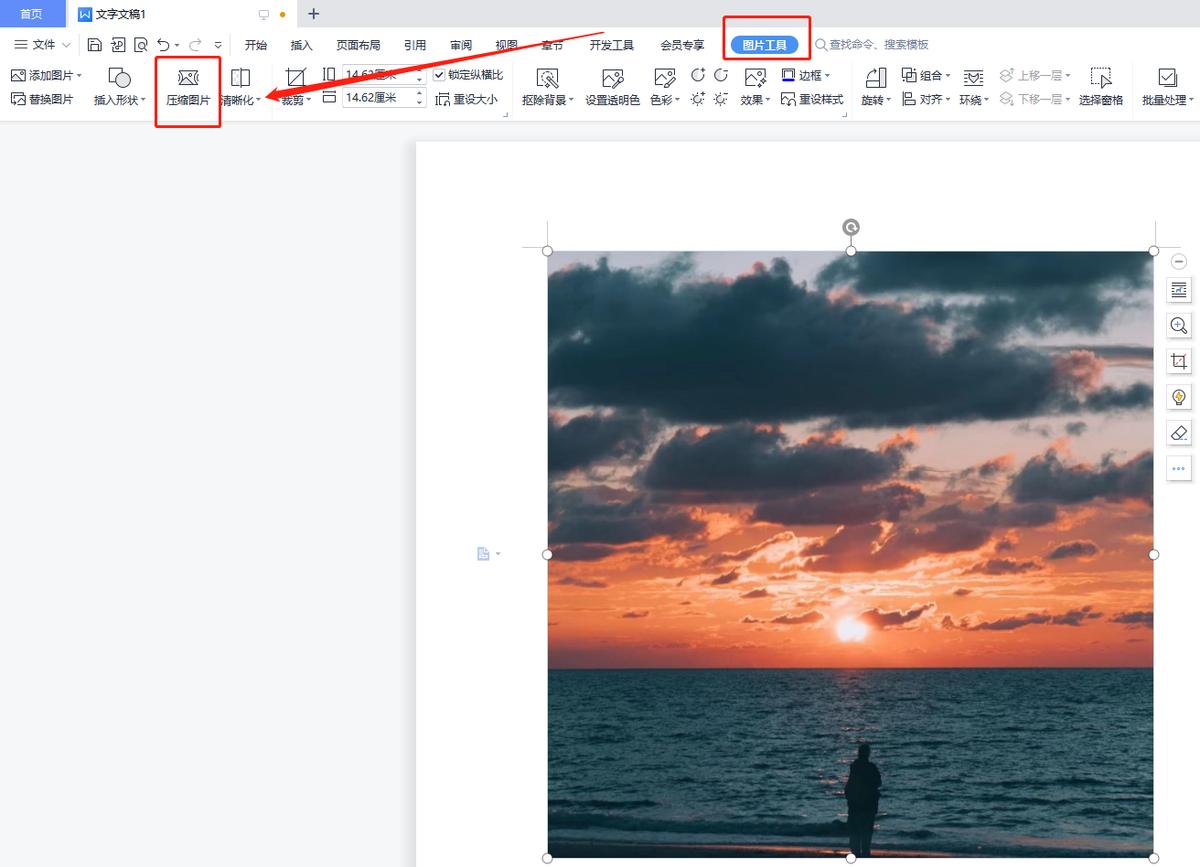
Task: Open the 裁剪 crop tool
Action: coord(296,88)
